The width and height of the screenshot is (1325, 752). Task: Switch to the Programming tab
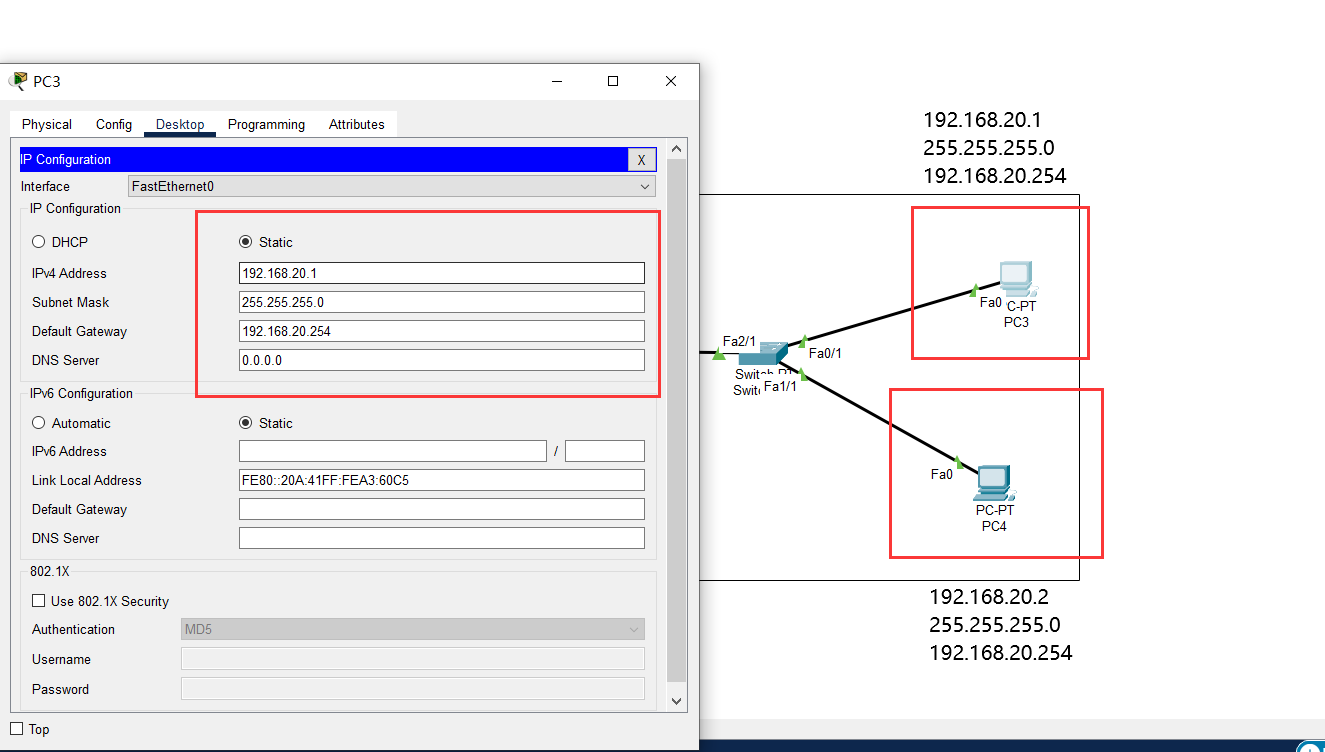coord(266,124)
